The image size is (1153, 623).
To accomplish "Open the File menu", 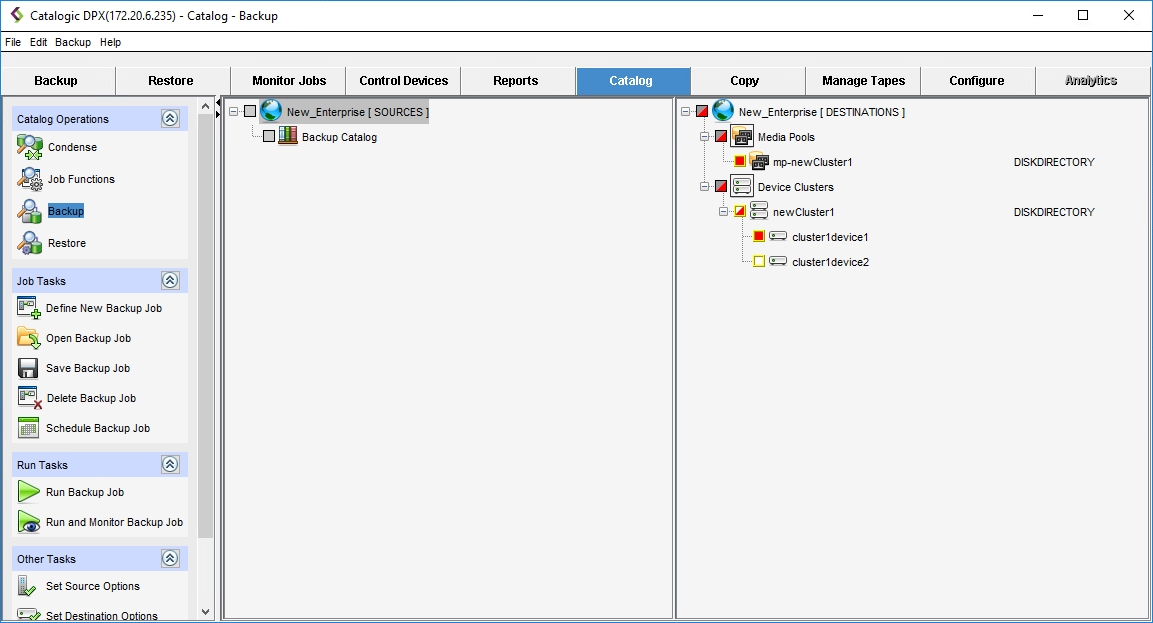I will 13,43.
